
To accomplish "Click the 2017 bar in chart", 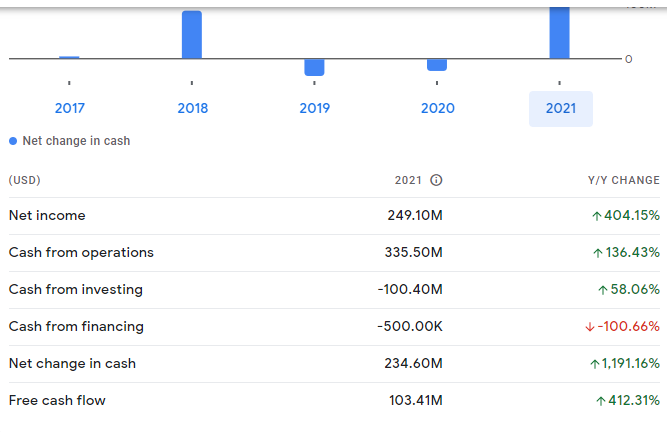I will click(69, 57).
